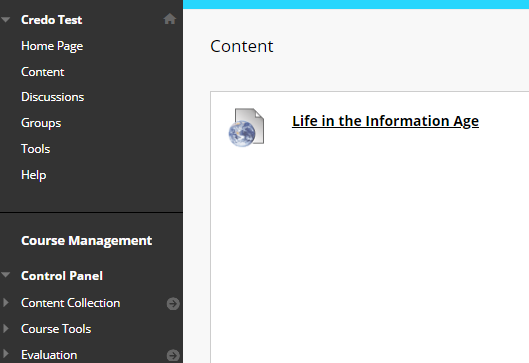This screenshot has width=529, height=363.
Task: Go to the Content menu item
Action: pyautogui.click(x=43, y=72)
